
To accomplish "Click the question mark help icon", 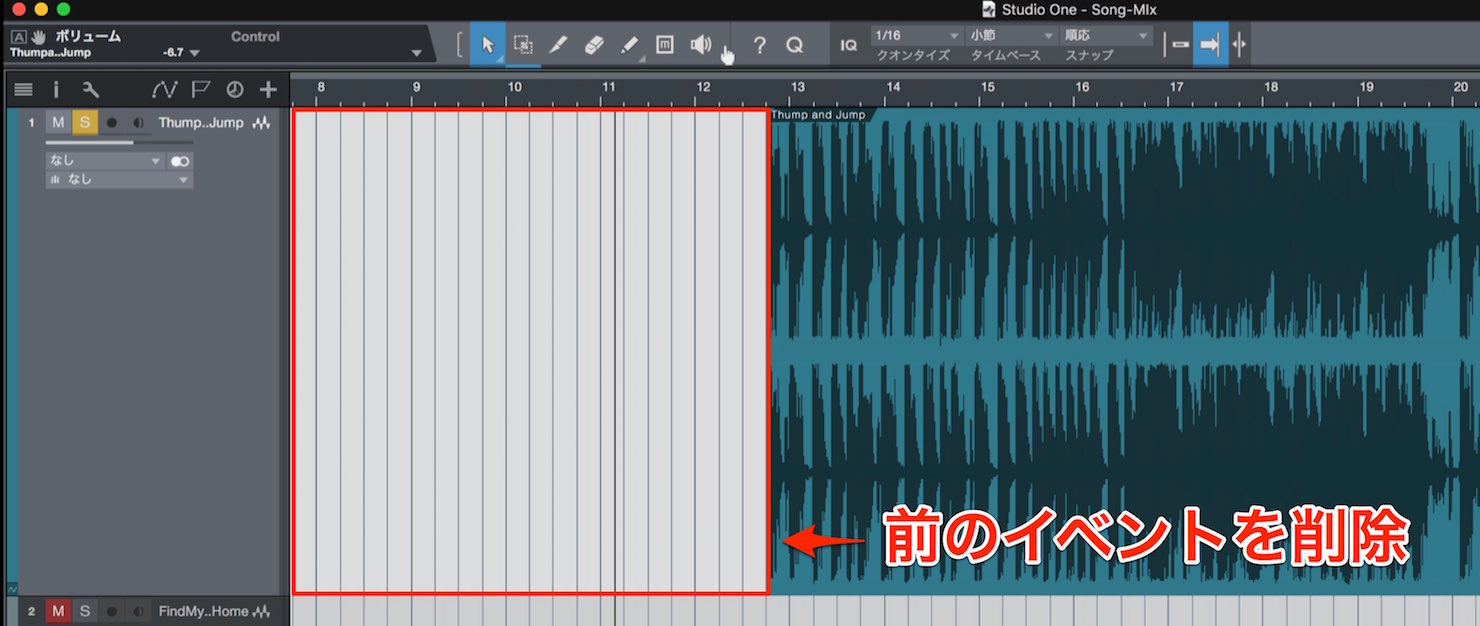I will [759, 45].
